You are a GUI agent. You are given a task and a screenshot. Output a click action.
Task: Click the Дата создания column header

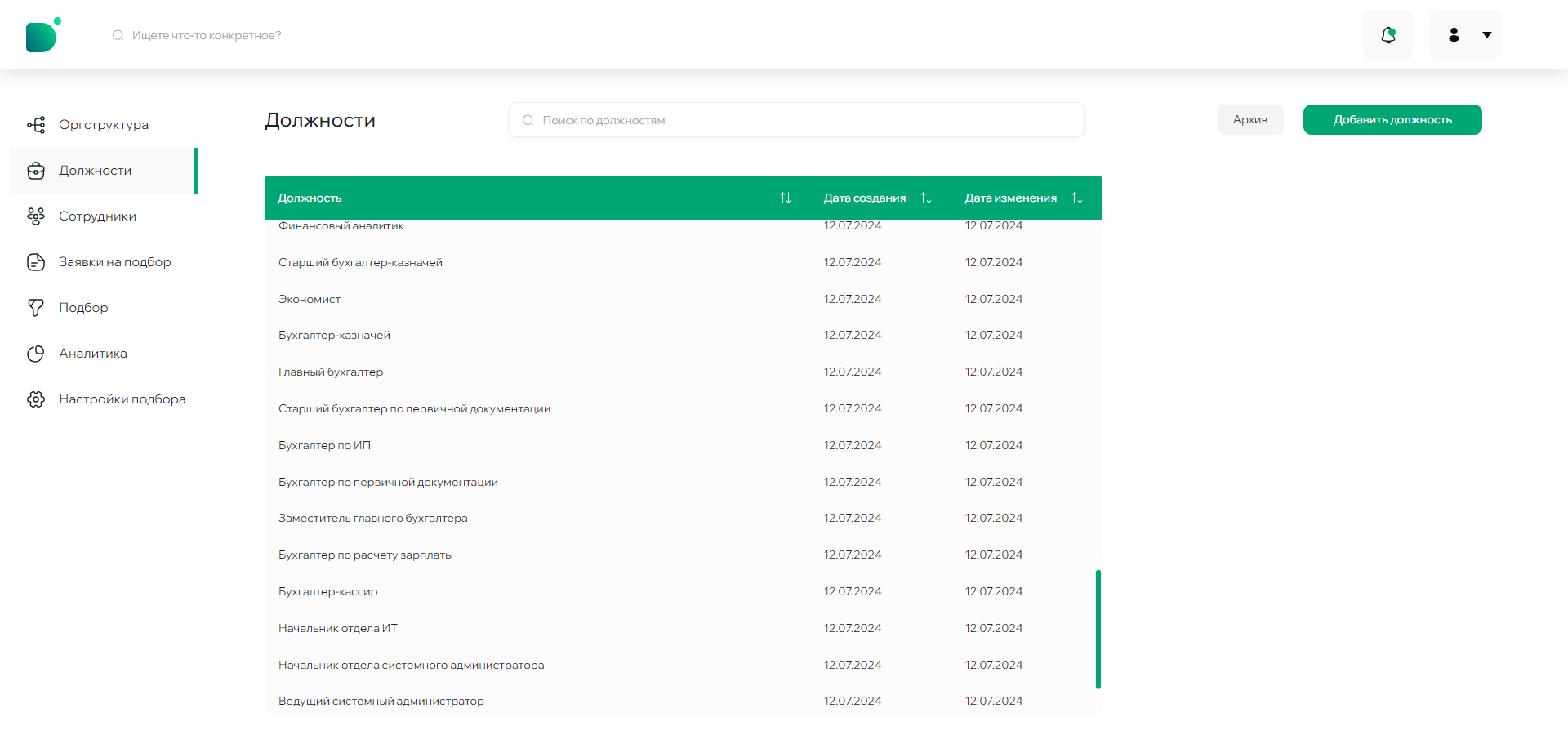[865, 198]
